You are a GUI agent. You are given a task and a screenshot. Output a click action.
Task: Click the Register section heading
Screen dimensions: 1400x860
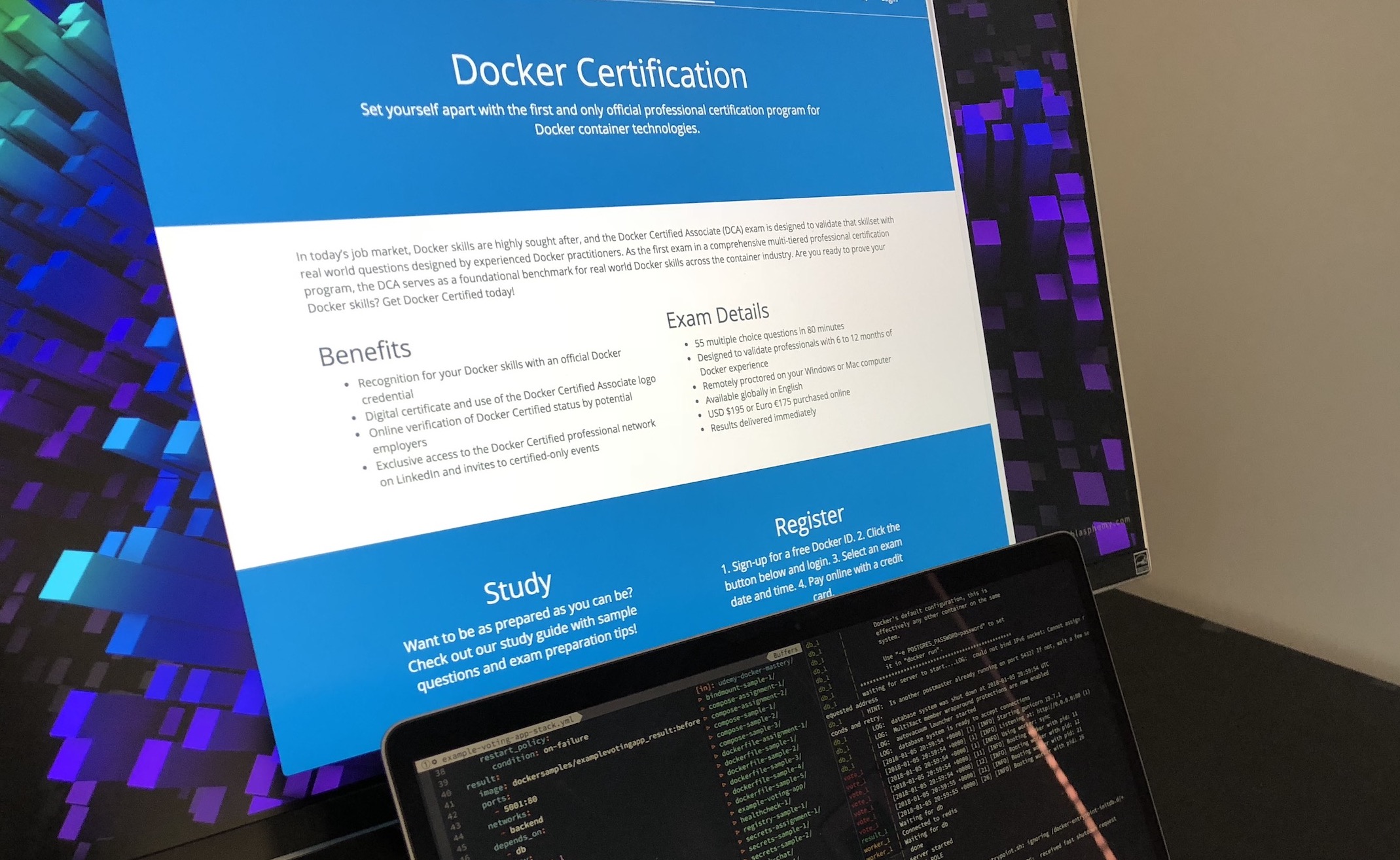(809, 522)
